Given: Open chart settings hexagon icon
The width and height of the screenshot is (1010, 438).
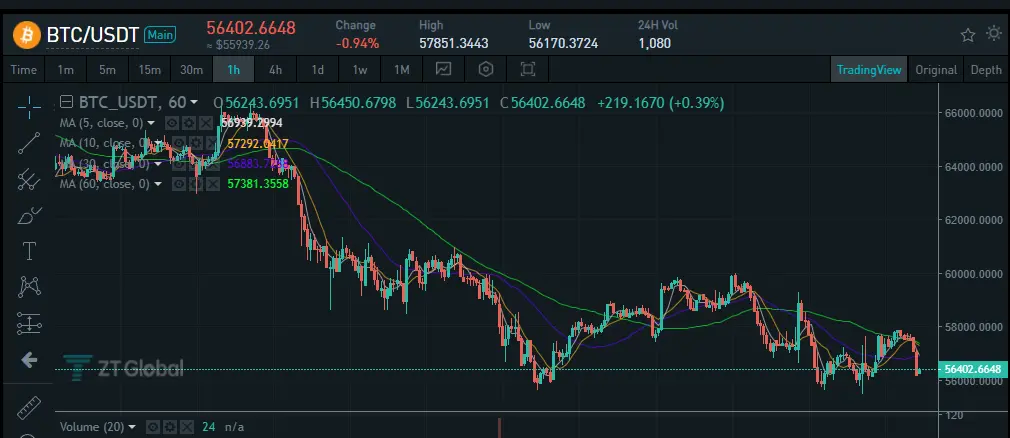Looking at the screenshot, I should tap(486, 70).
